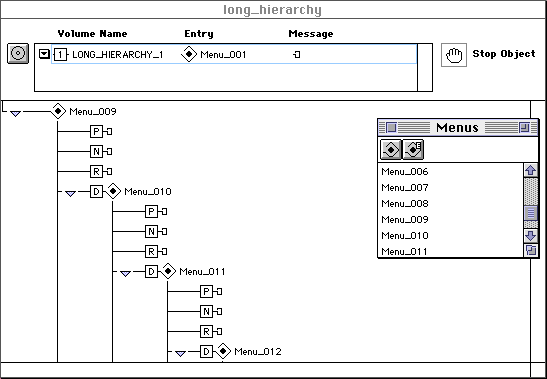Click the connector after N under Menu_011

(x=219, y=311)
